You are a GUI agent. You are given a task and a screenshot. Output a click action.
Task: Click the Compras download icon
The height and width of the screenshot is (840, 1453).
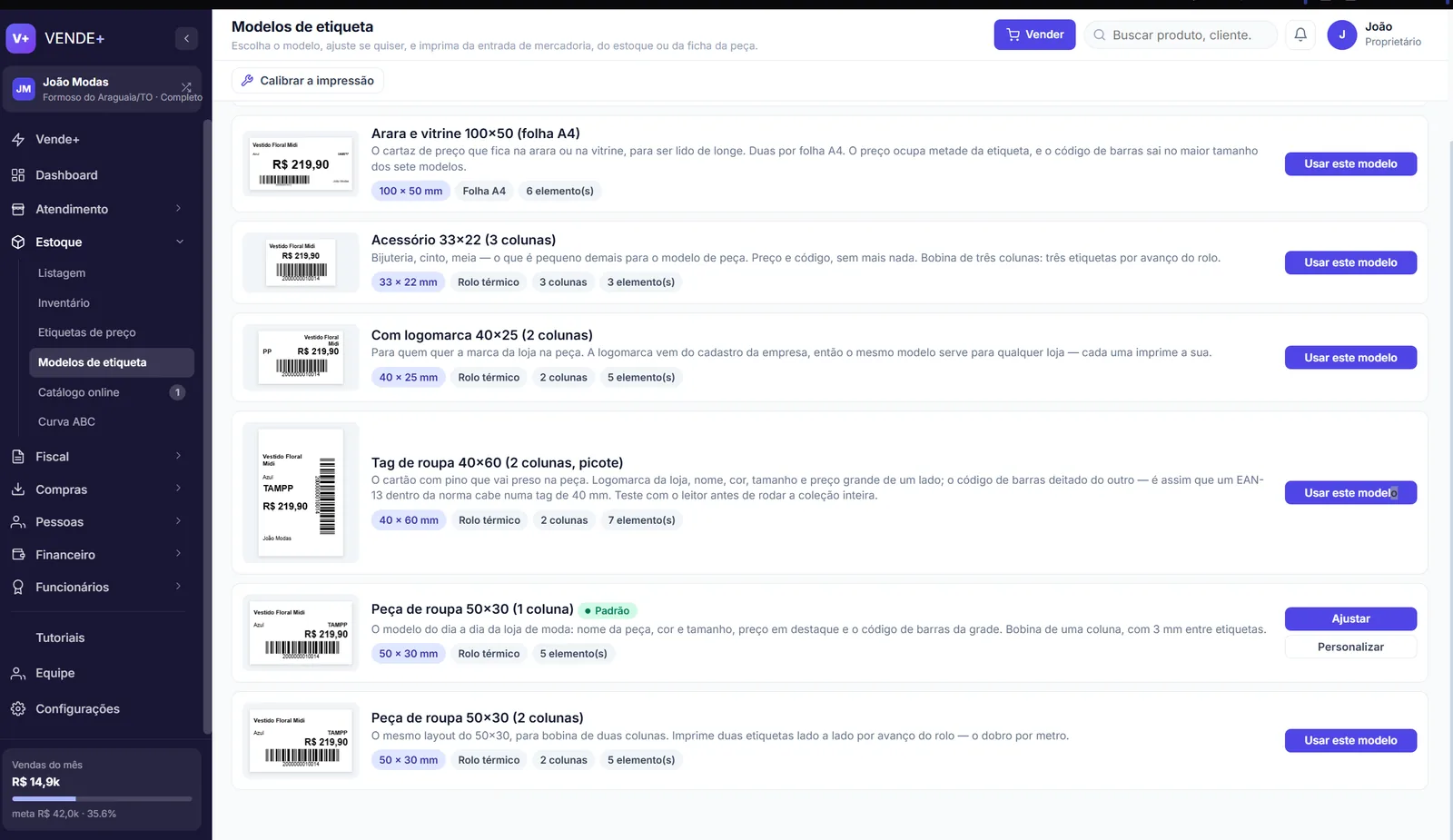pos(18,489)
